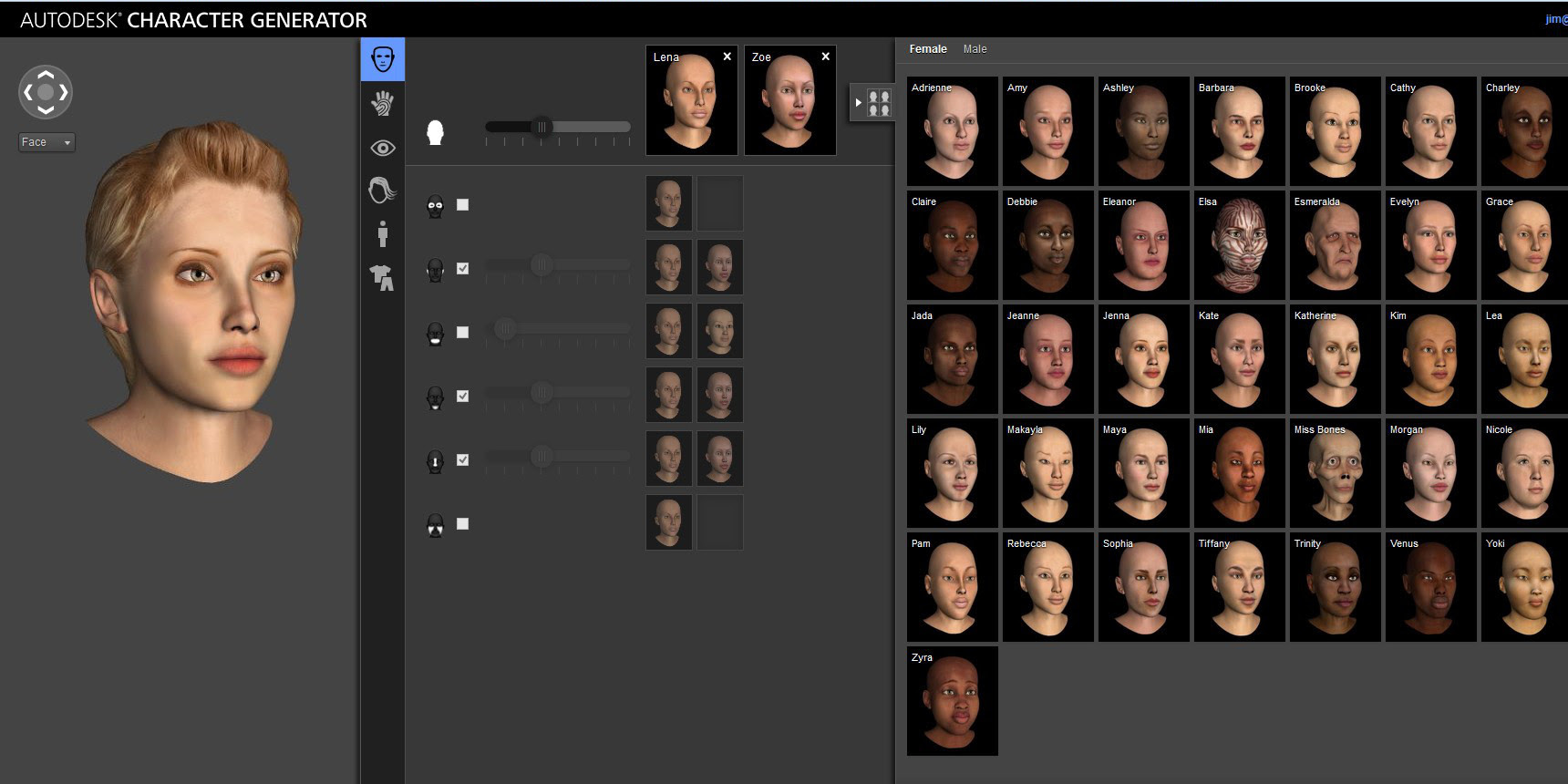Enable the eyes feature blend checkbox

click(462, 205)
